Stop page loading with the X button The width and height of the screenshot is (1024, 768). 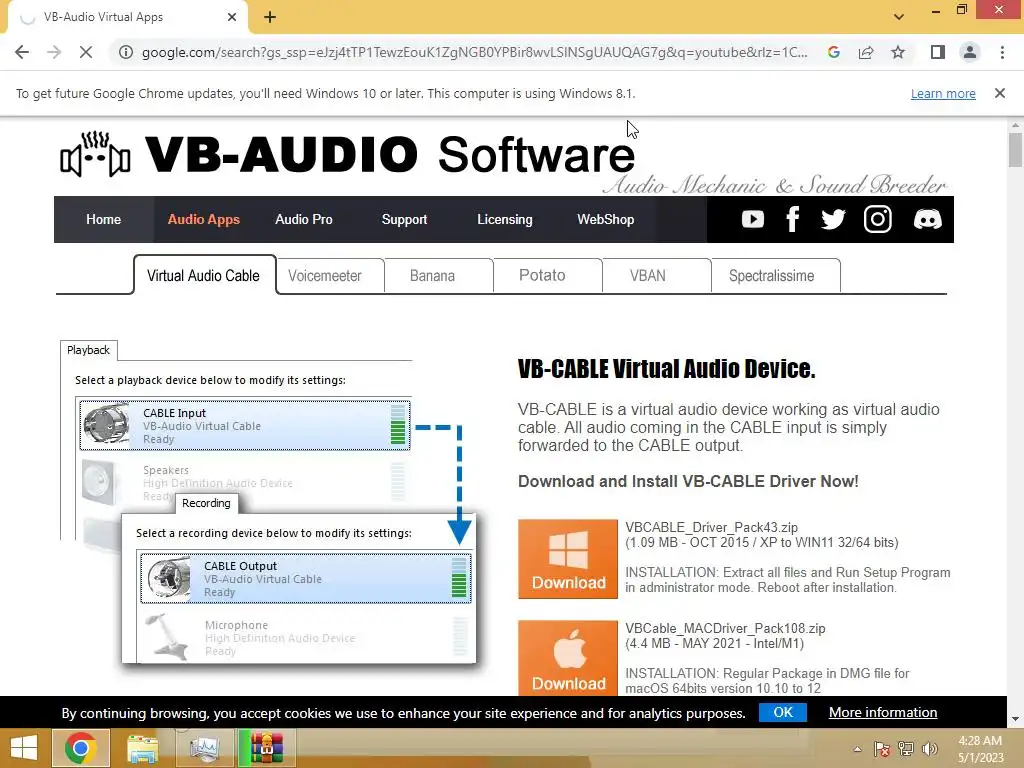coord(86,52)
